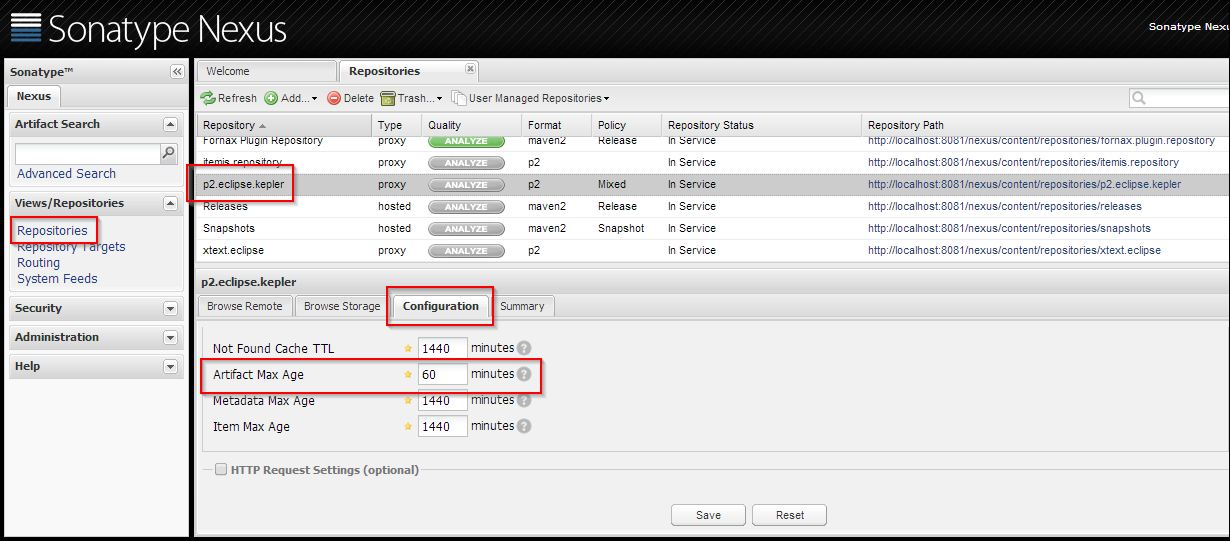Open the Advanced Search link

tap(66, 174)
